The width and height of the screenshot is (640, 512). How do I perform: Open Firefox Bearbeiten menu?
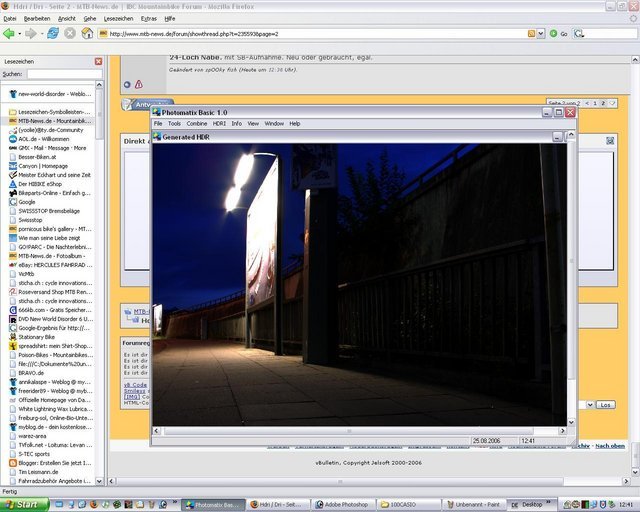coord(37,18)
